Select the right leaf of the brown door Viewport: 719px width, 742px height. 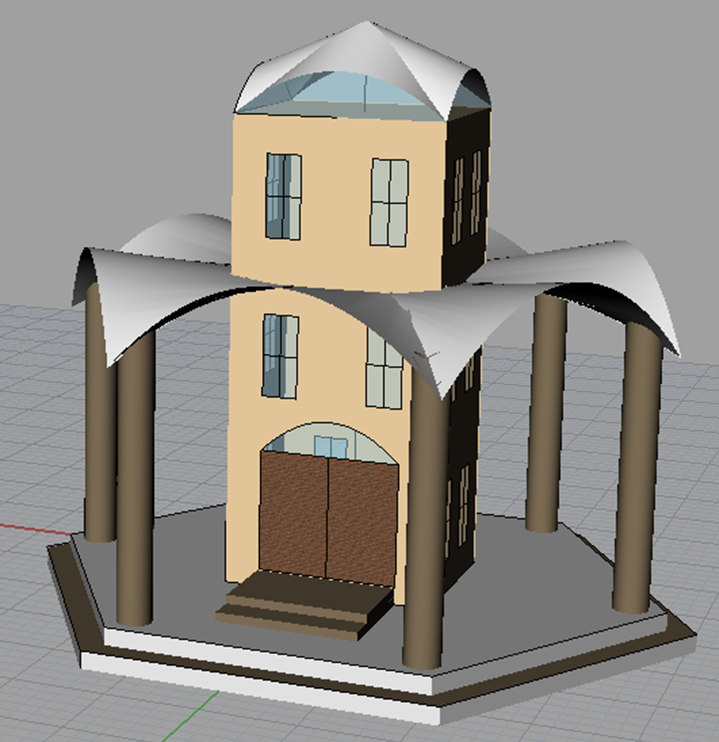(362, 523)
